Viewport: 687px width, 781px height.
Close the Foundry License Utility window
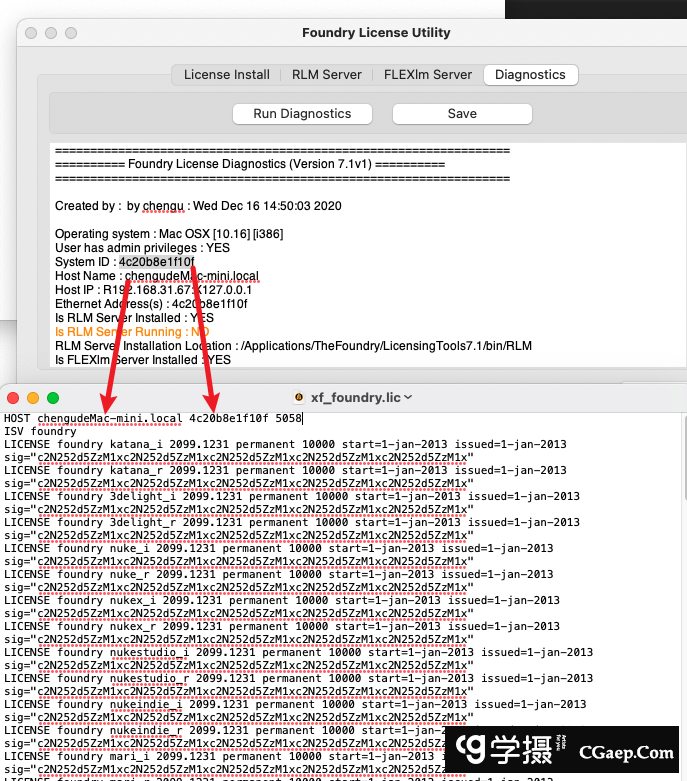click(x=30, y=33)
